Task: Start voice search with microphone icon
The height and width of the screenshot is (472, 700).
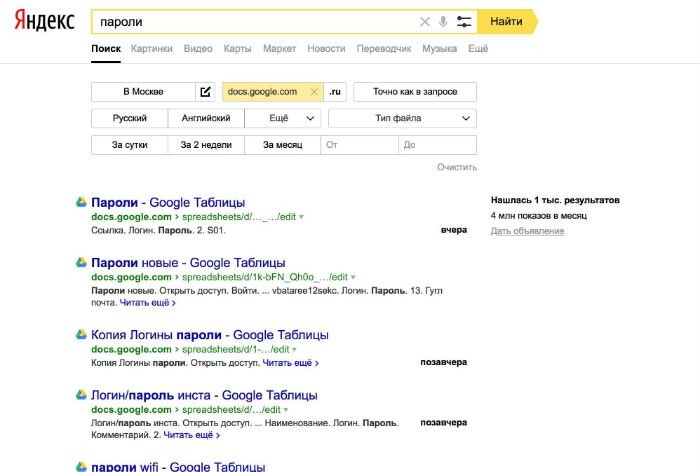Action: point(443,21)
